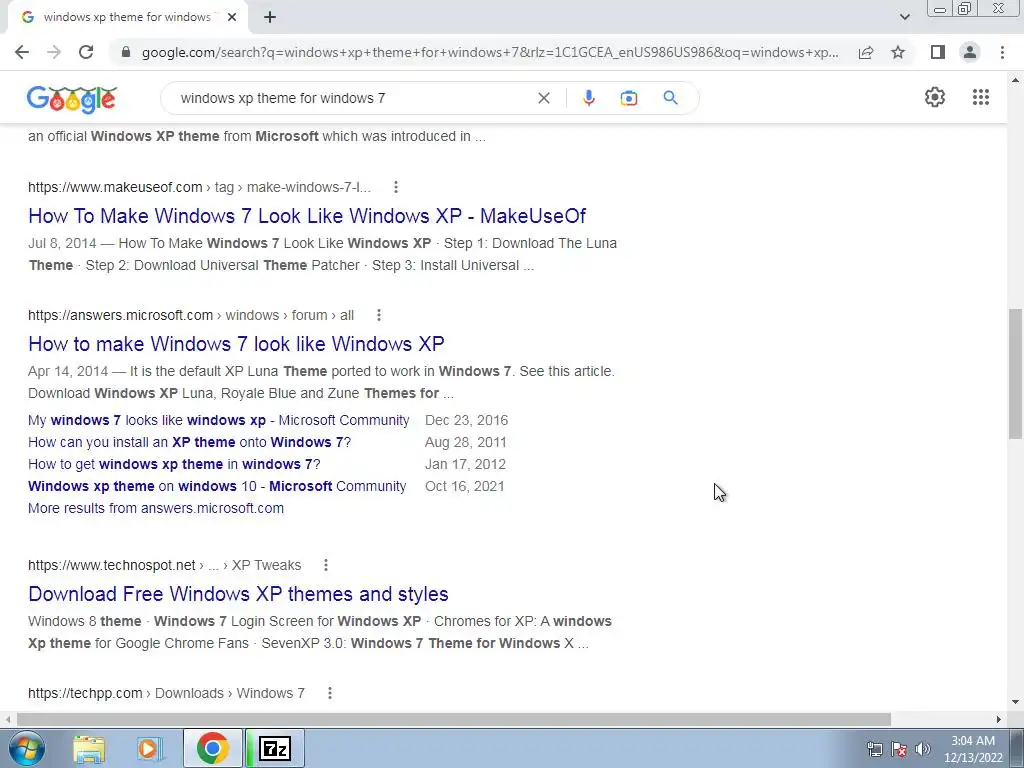
Task: Bookmark this tab with the star icon
Action: click(x=898, y=52)
